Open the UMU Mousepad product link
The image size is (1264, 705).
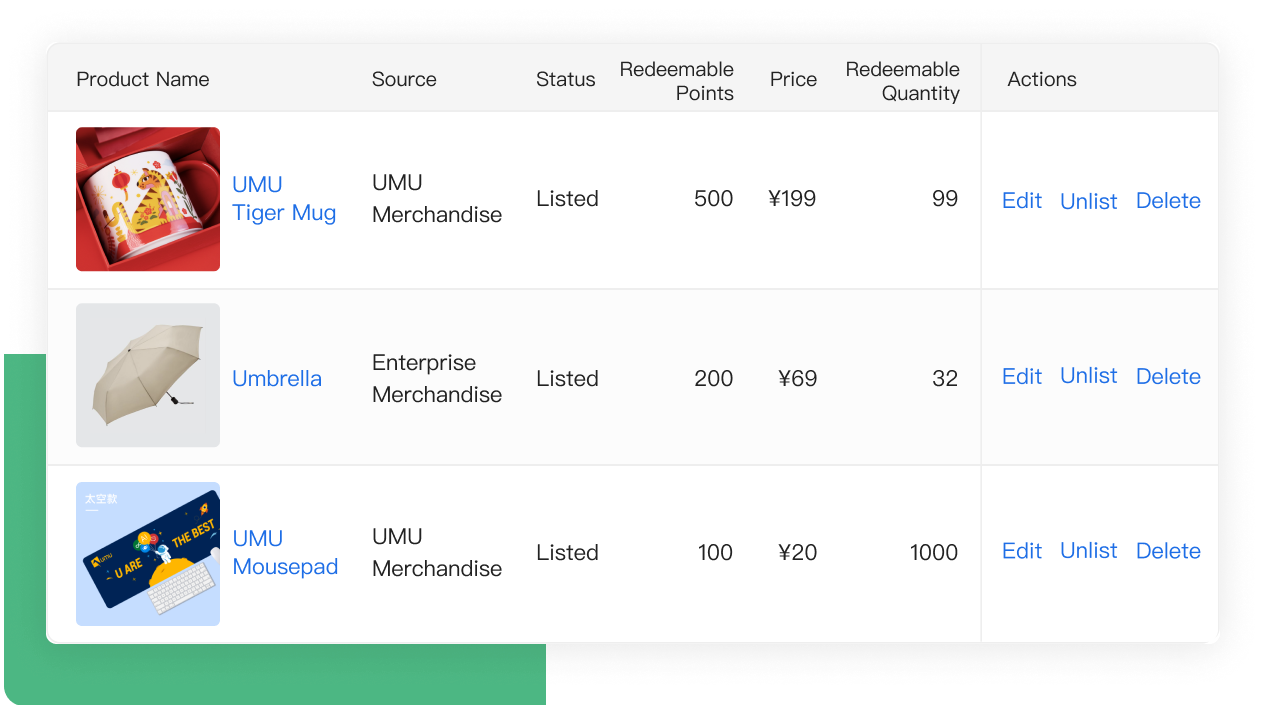[285, 552]
